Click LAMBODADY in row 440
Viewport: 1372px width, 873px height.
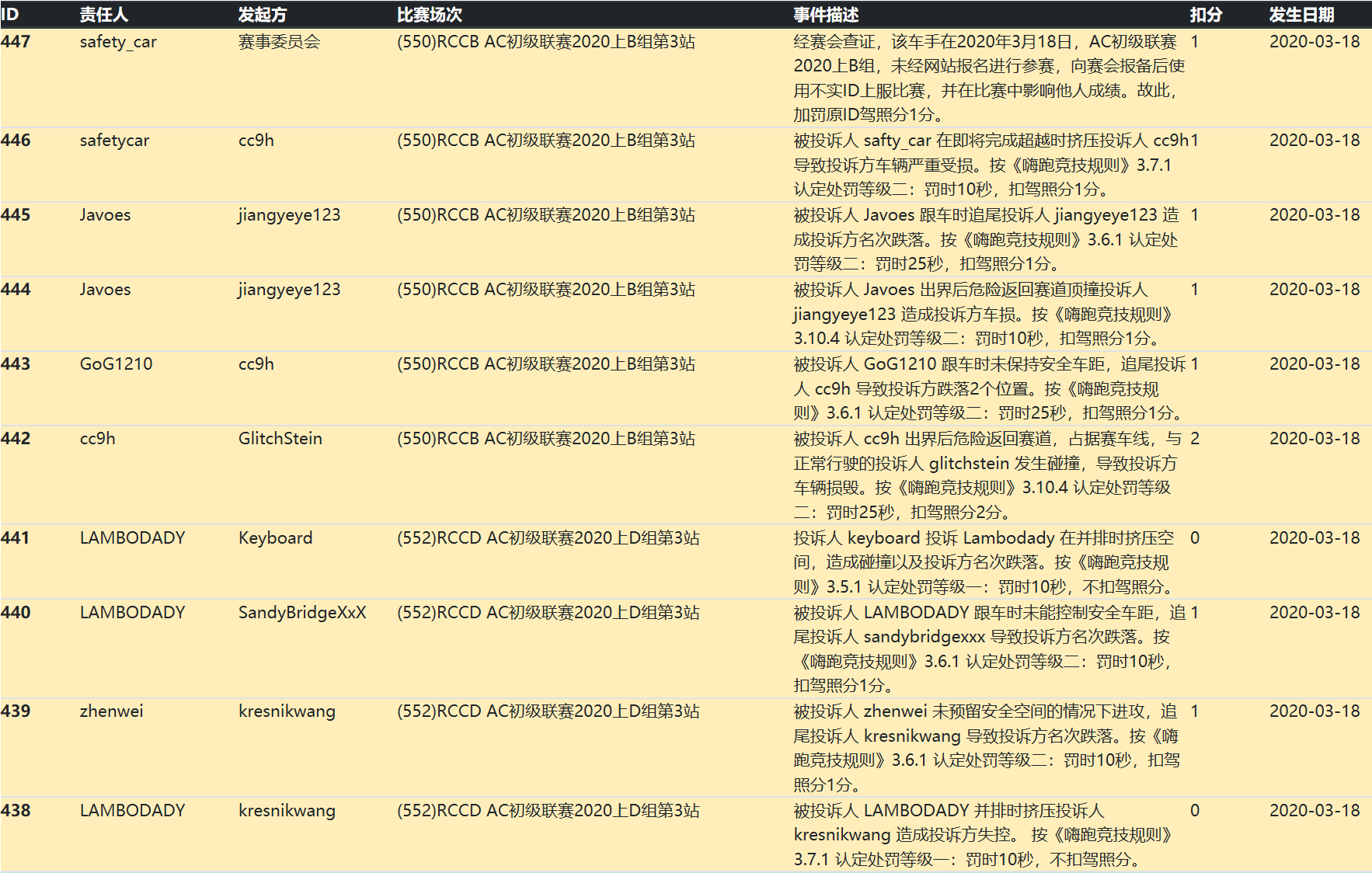coord(132,613)
